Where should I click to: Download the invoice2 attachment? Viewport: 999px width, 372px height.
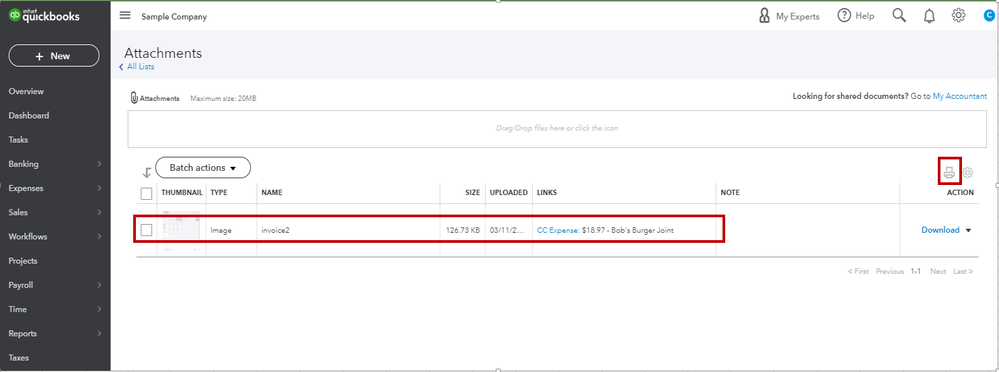(940, 230)
